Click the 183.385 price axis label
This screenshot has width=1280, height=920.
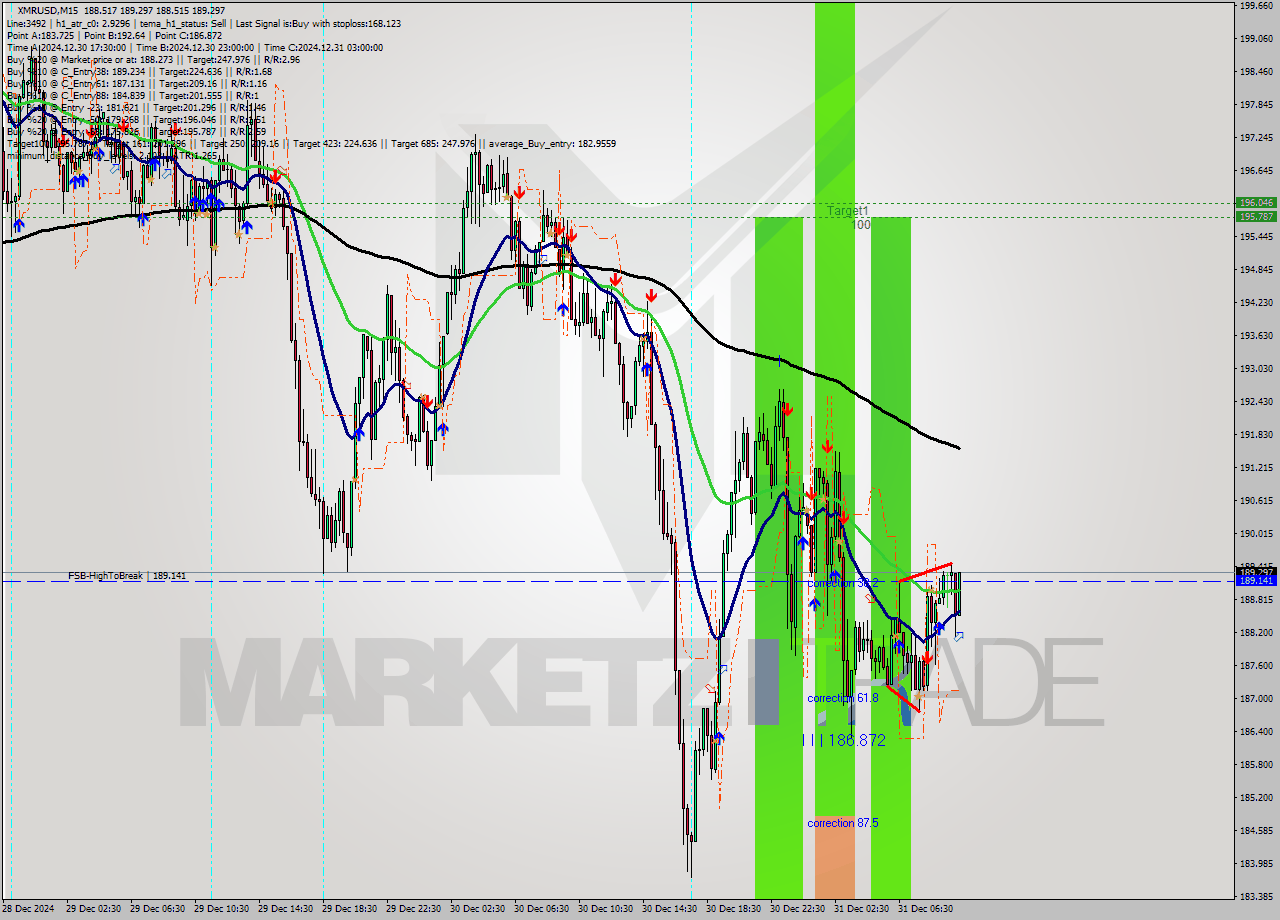click(1256, 896)
